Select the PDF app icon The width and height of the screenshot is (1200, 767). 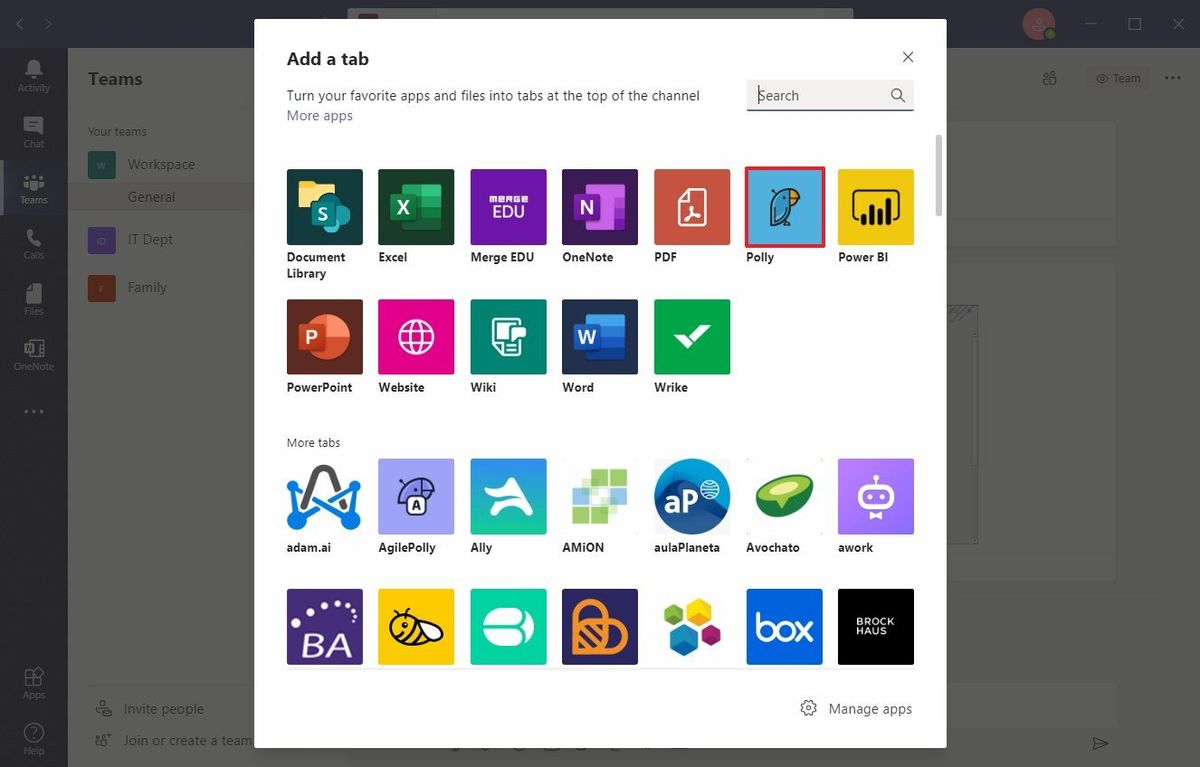691,207
